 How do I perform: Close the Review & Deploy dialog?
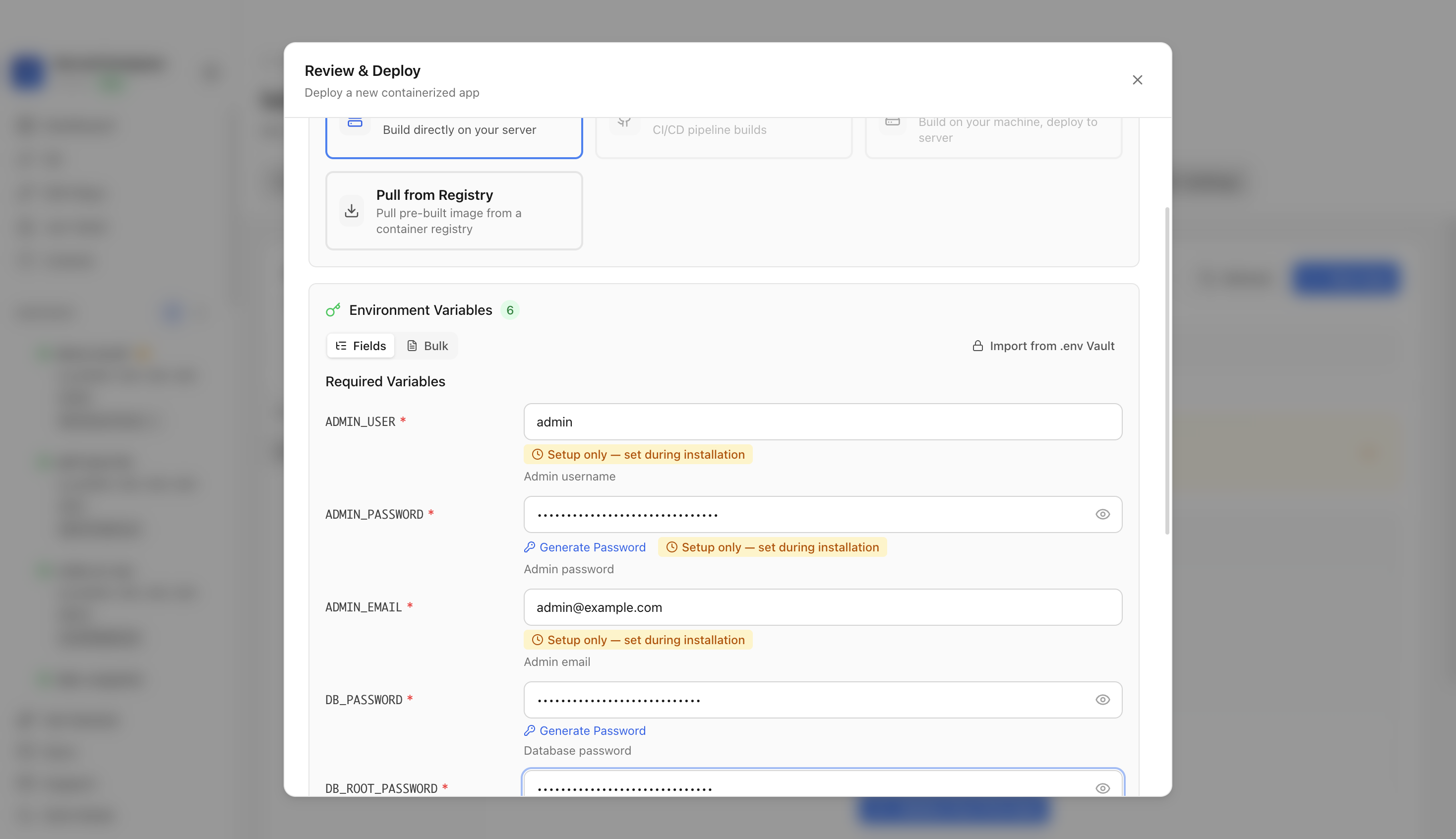pyautogui.click(x=1137, y=80)
